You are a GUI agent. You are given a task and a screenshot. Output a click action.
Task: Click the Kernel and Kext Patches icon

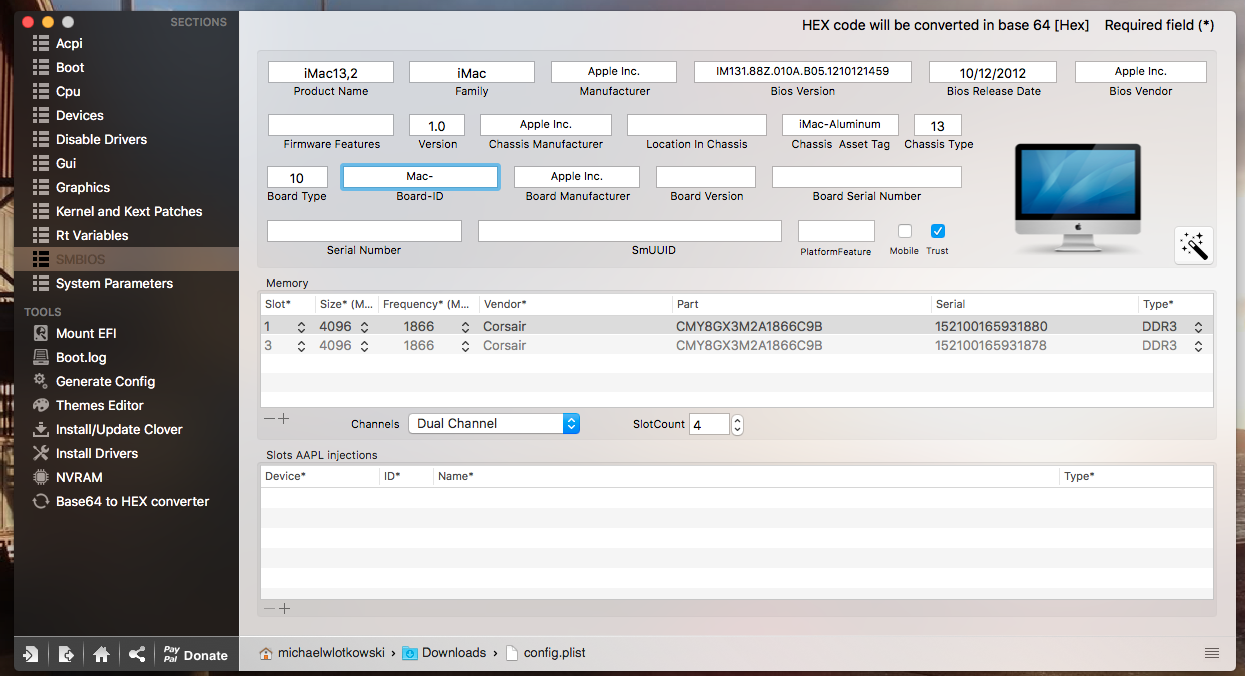41,211
